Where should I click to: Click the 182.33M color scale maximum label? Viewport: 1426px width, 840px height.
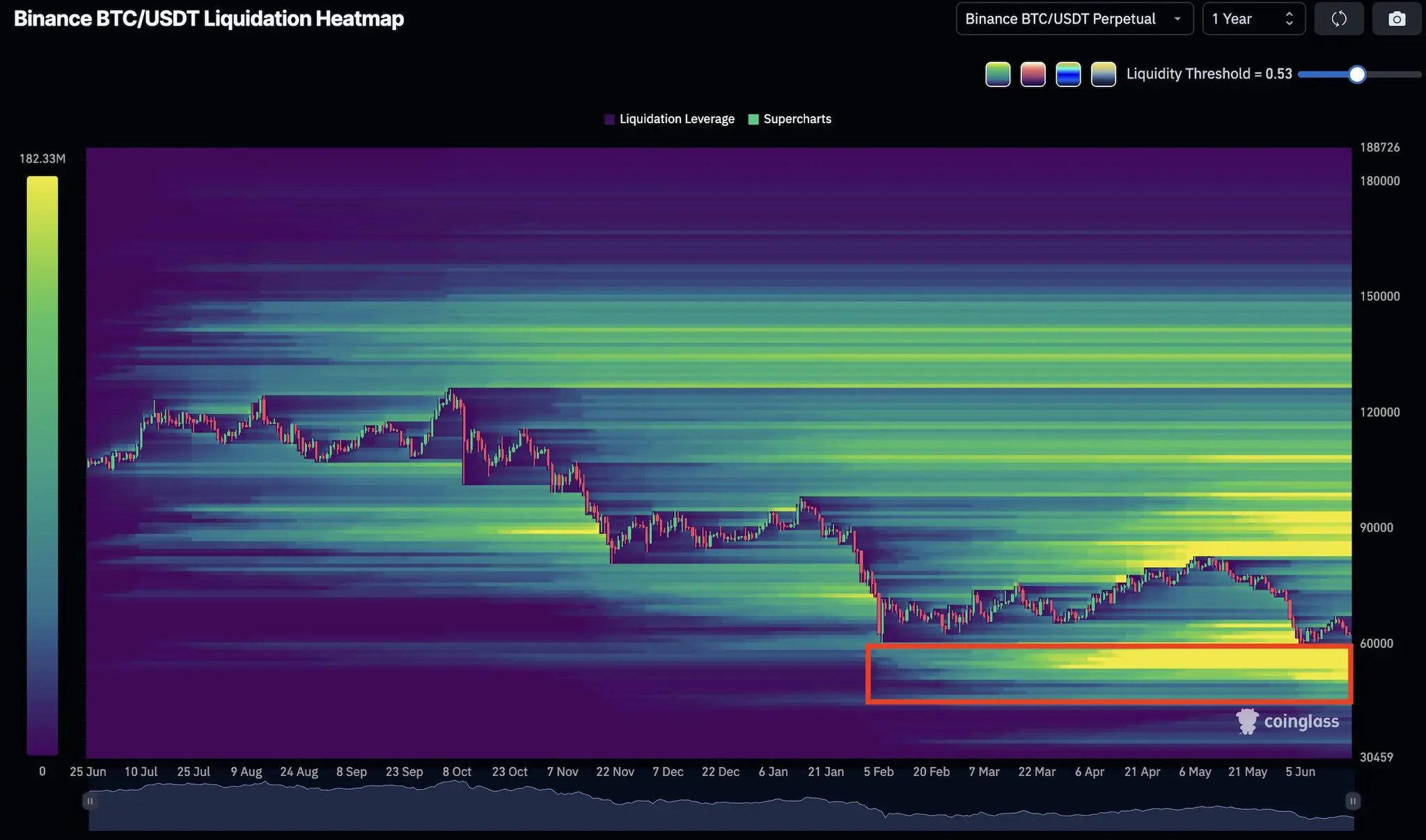(42, 159)
